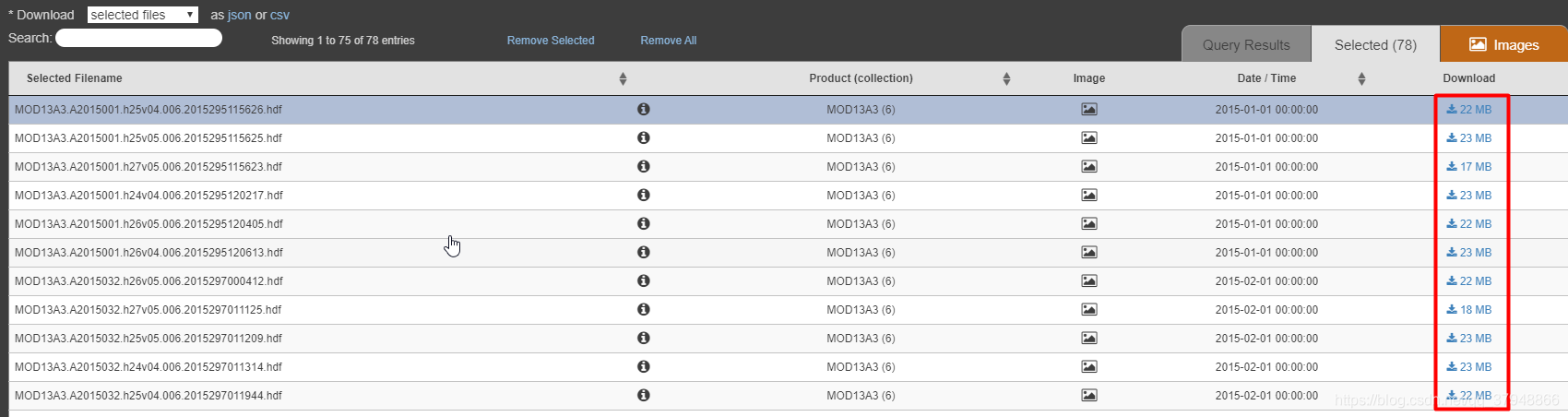Click Remove Selected link
The width and height of the screenshot is (1568, 417).
(551, 41)
